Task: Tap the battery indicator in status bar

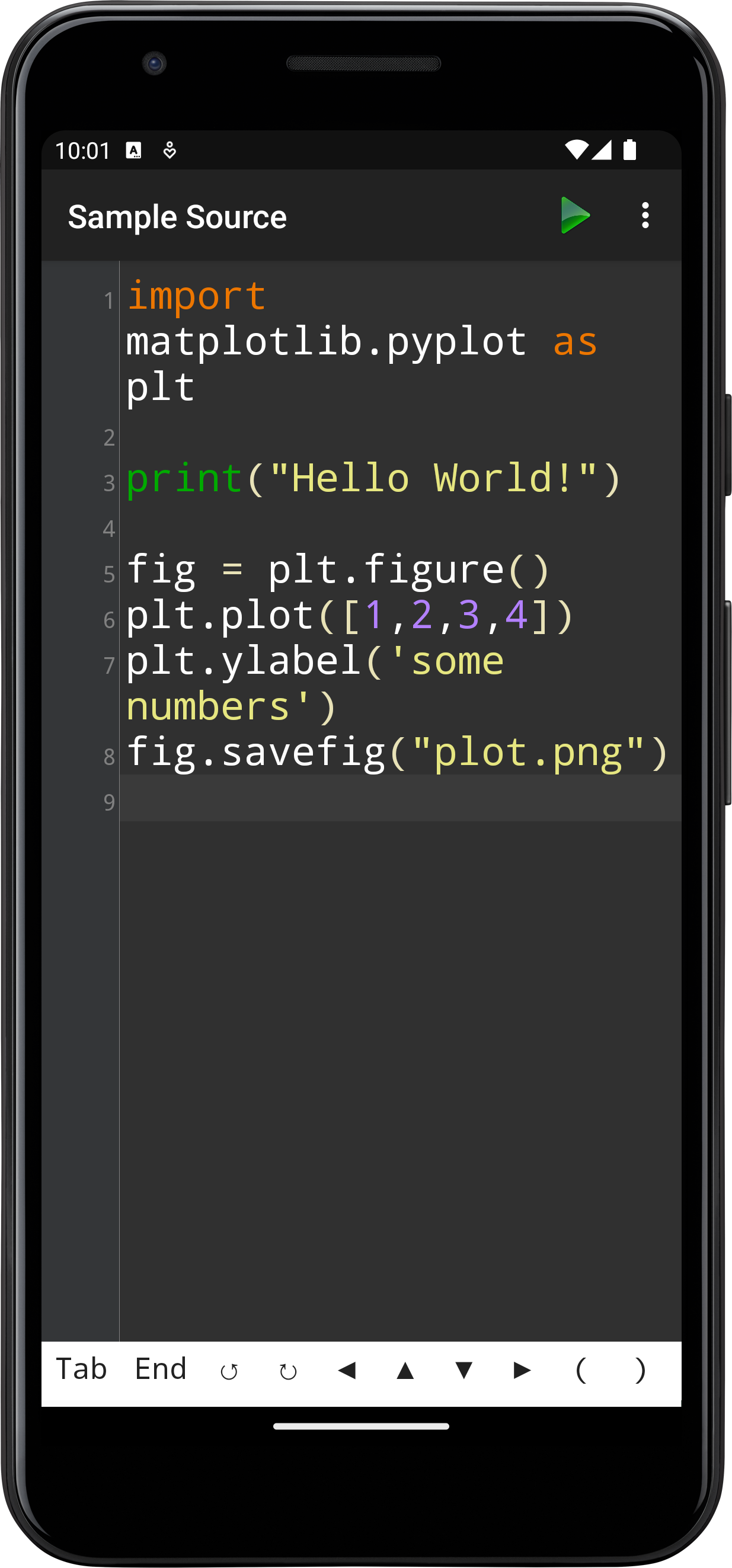Action: click(x=631, y=149)
